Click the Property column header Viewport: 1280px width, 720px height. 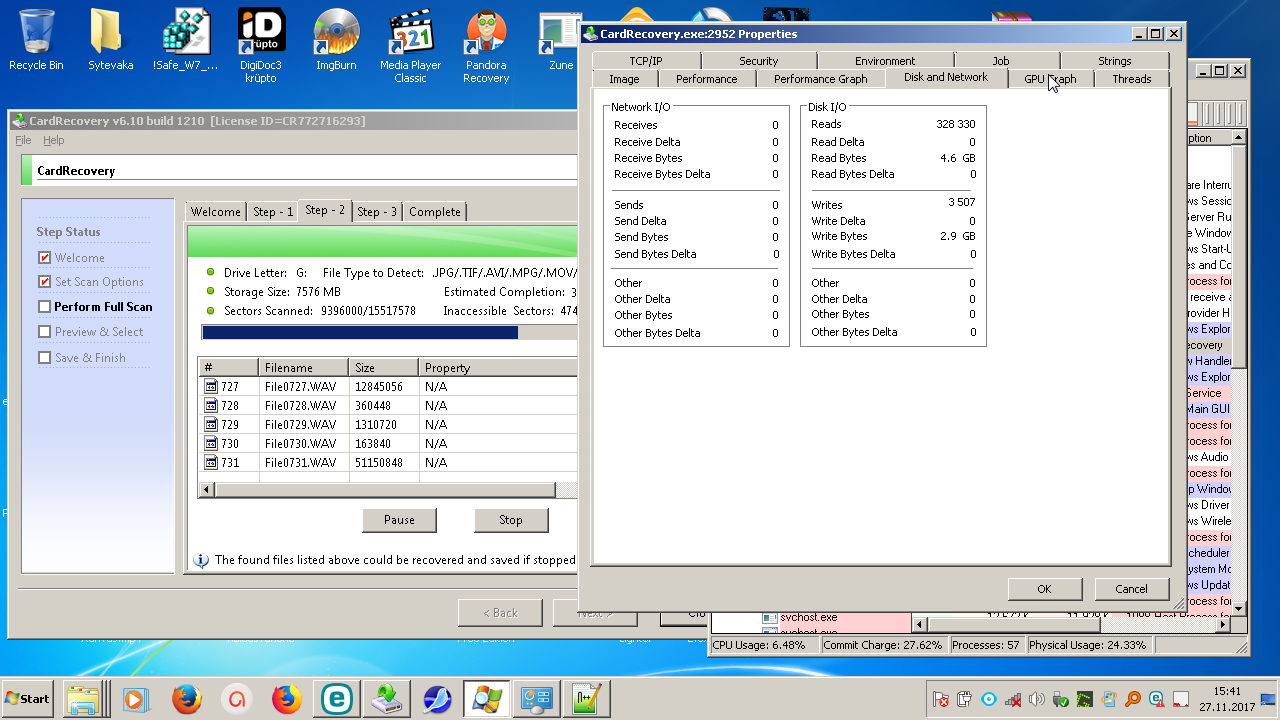click(498, 368)
